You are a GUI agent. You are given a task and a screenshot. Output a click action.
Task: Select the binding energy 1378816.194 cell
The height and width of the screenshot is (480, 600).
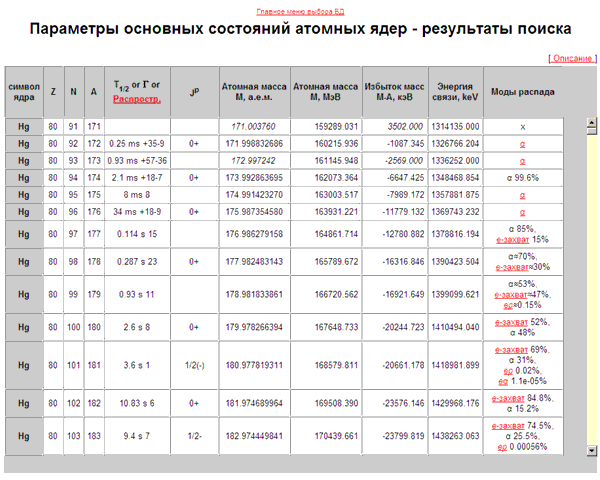(x=455, y=234)
